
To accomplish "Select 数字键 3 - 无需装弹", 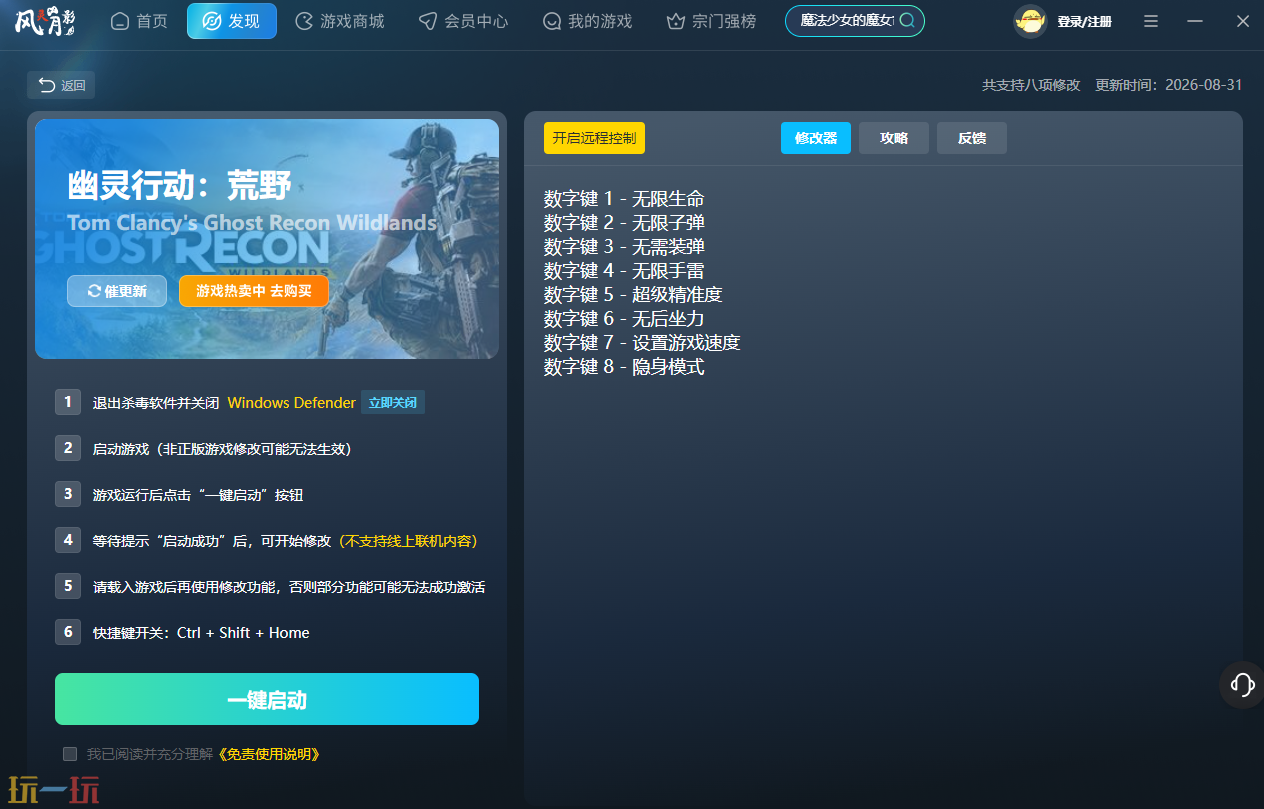I will [624, 247].
